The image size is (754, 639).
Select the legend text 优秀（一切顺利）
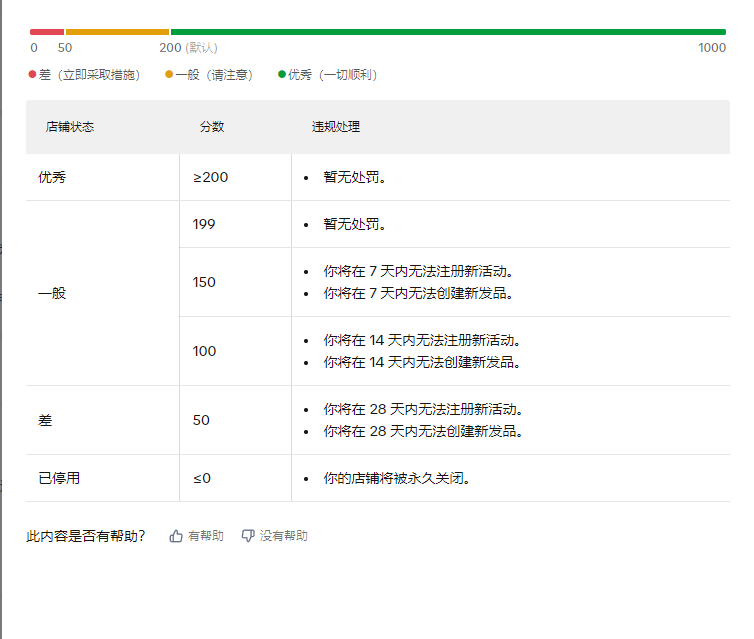coord(333,75)
